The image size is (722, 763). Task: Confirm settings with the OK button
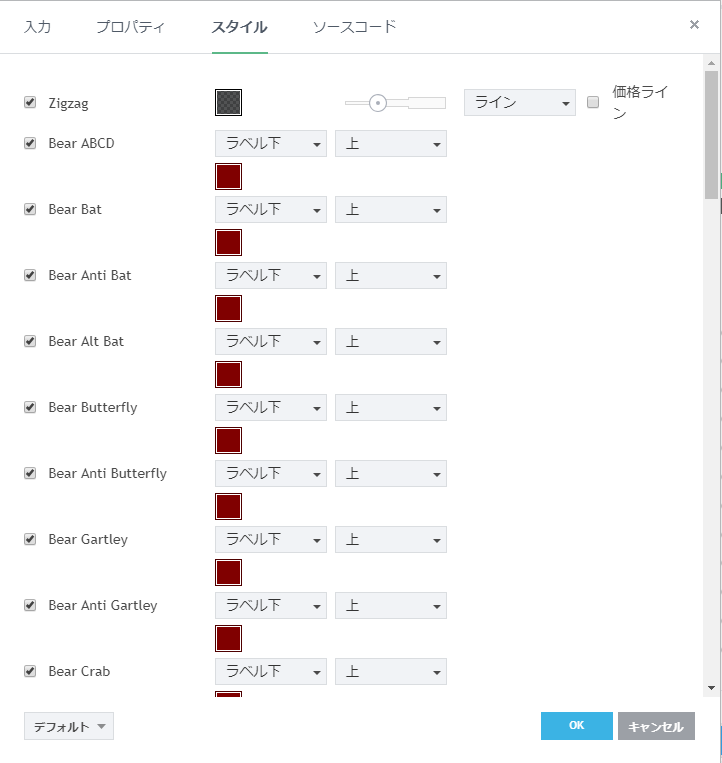point(576,726)
